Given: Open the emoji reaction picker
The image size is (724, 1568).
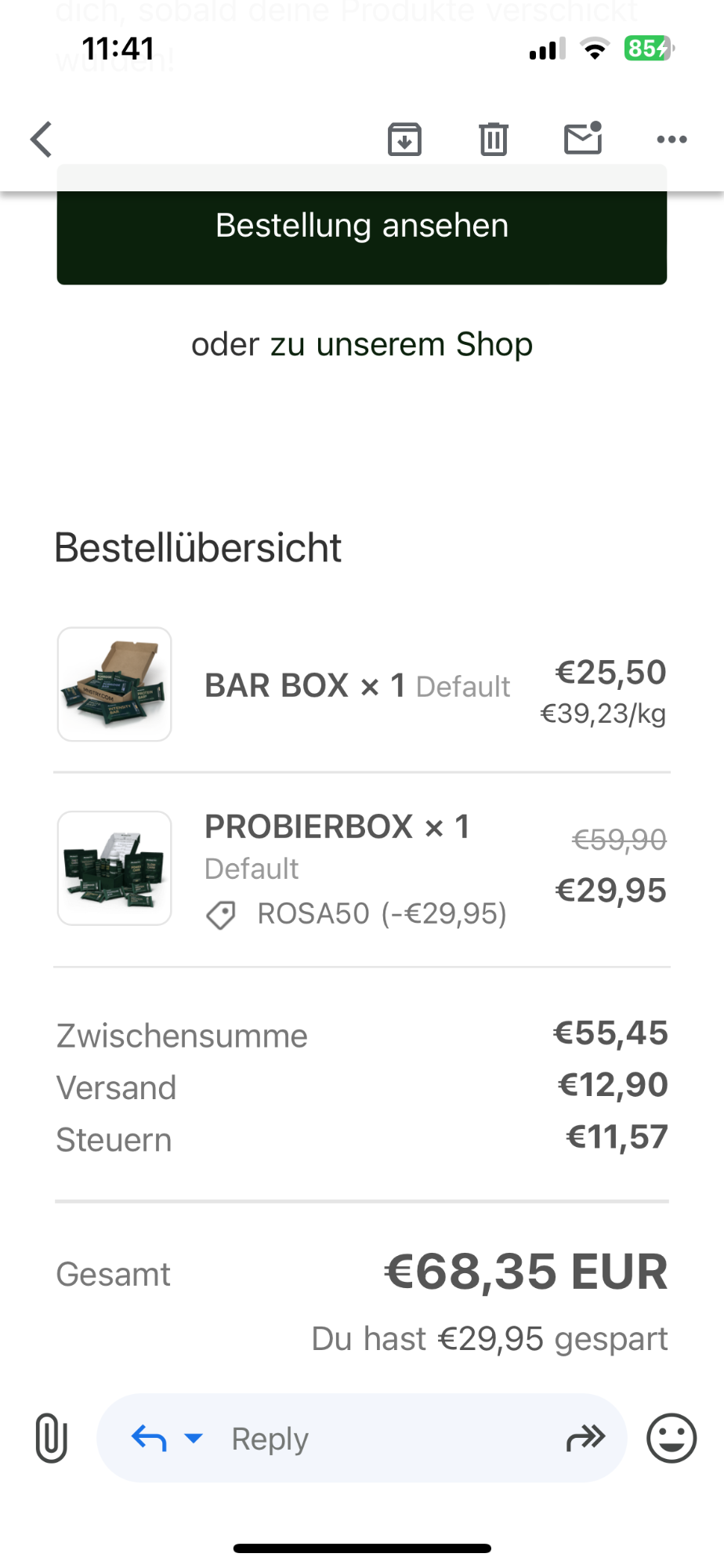Looking at the screenshot, I should (671, 1438).
